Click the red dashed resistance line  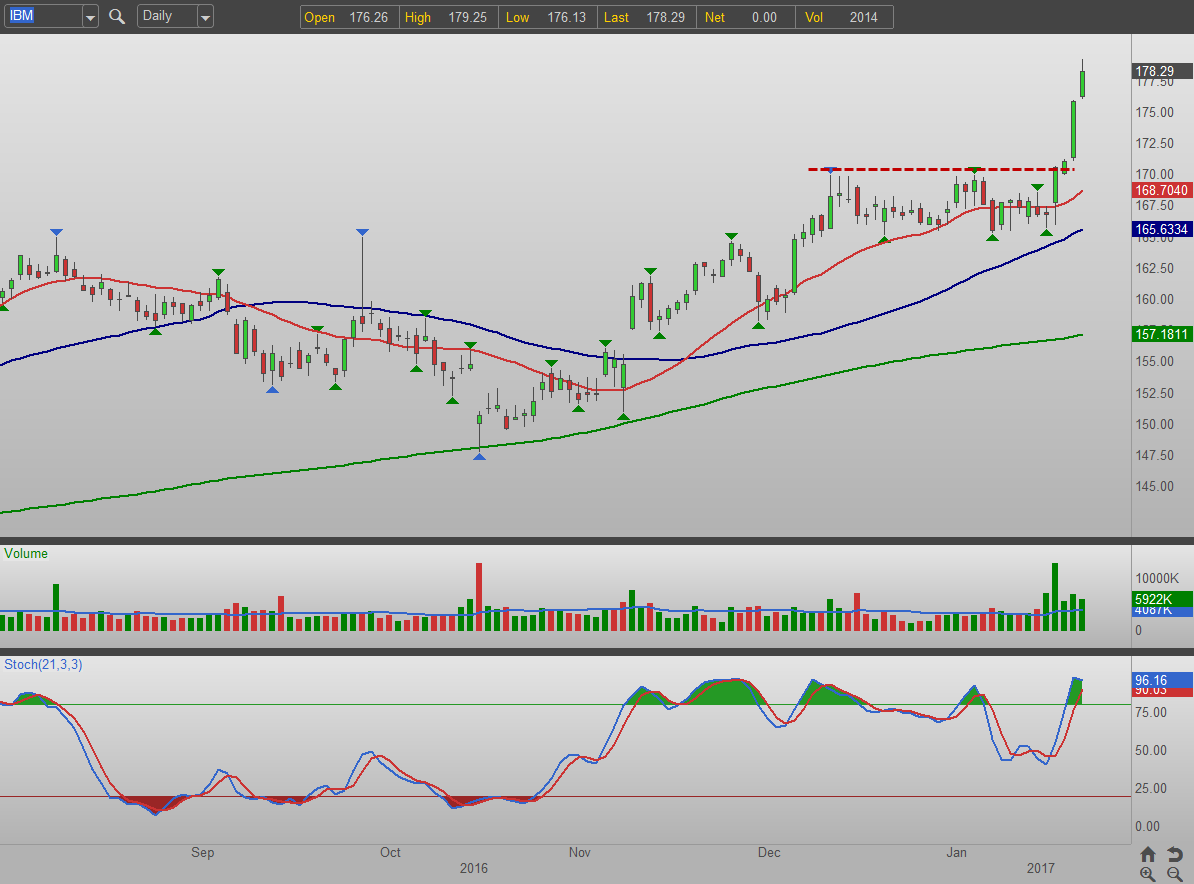(900, 169)
